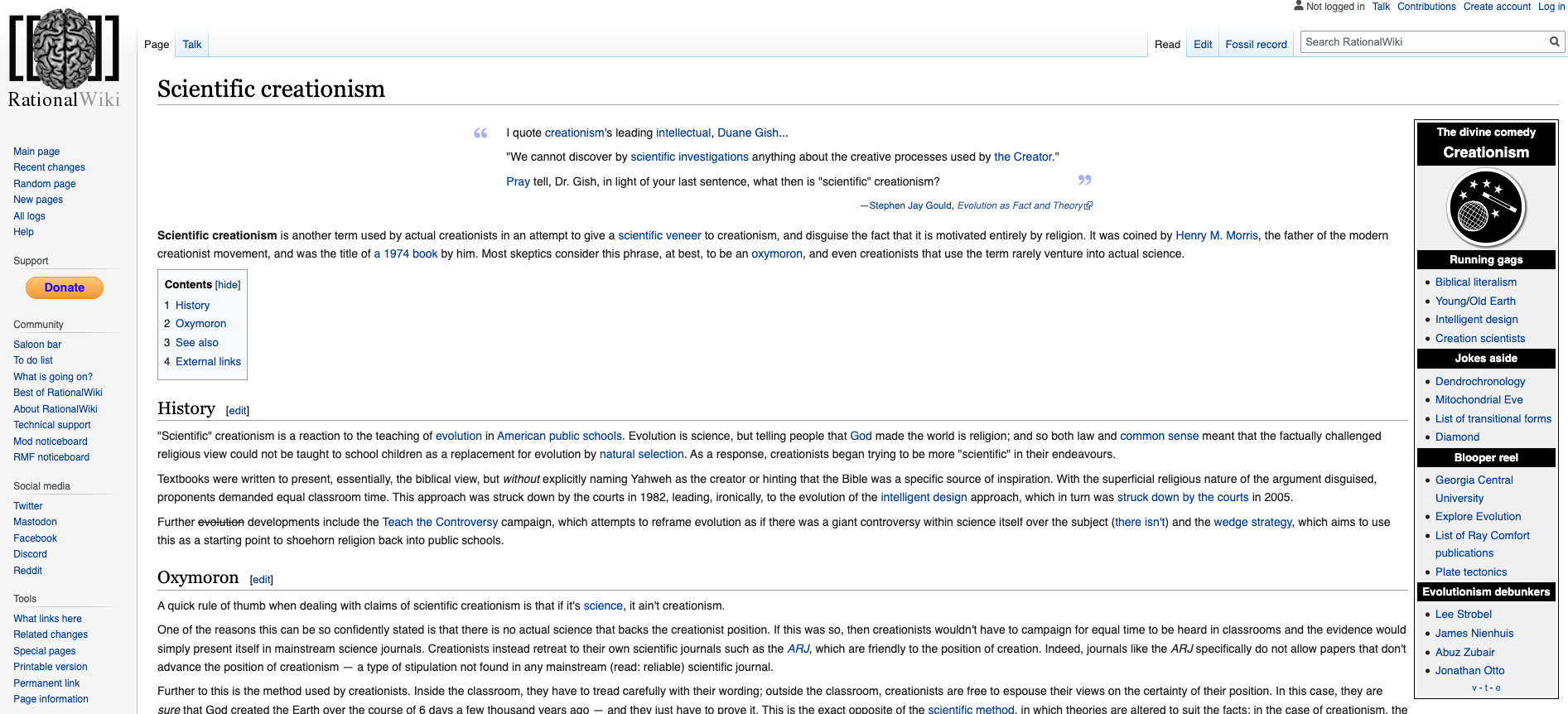Jump to See also in Contents
This screenshot has width=1568, height=714.
(x=197, y=343)
